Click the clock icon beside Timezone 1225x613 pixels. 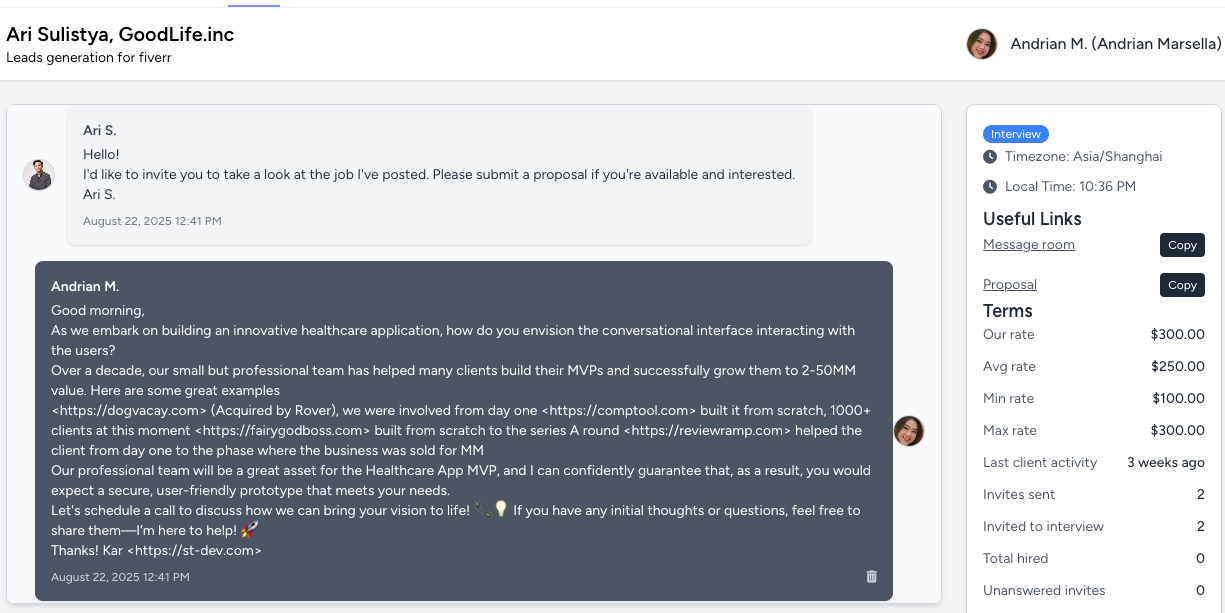(990, 157)
